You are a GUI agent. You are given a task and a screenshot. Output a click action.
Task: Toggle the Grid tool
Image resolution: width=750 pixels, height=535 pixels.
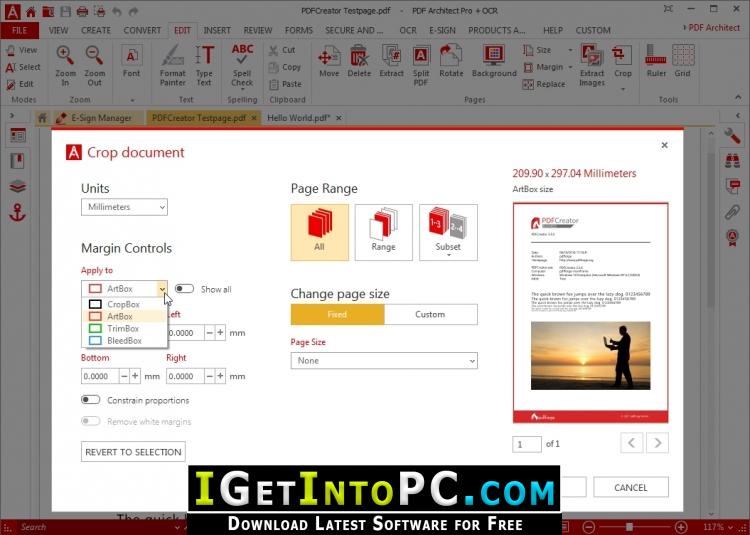(x=683, y=61)
